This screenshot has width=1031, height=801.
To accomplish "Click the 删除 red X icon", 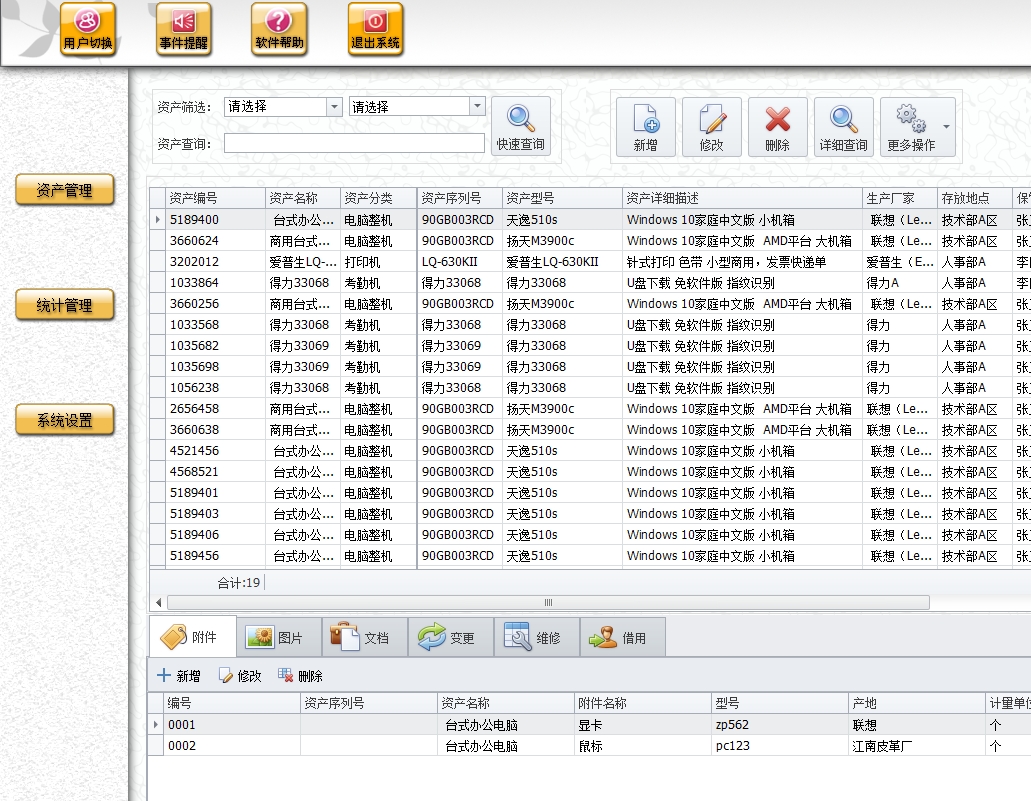I will tap(777, 127).
